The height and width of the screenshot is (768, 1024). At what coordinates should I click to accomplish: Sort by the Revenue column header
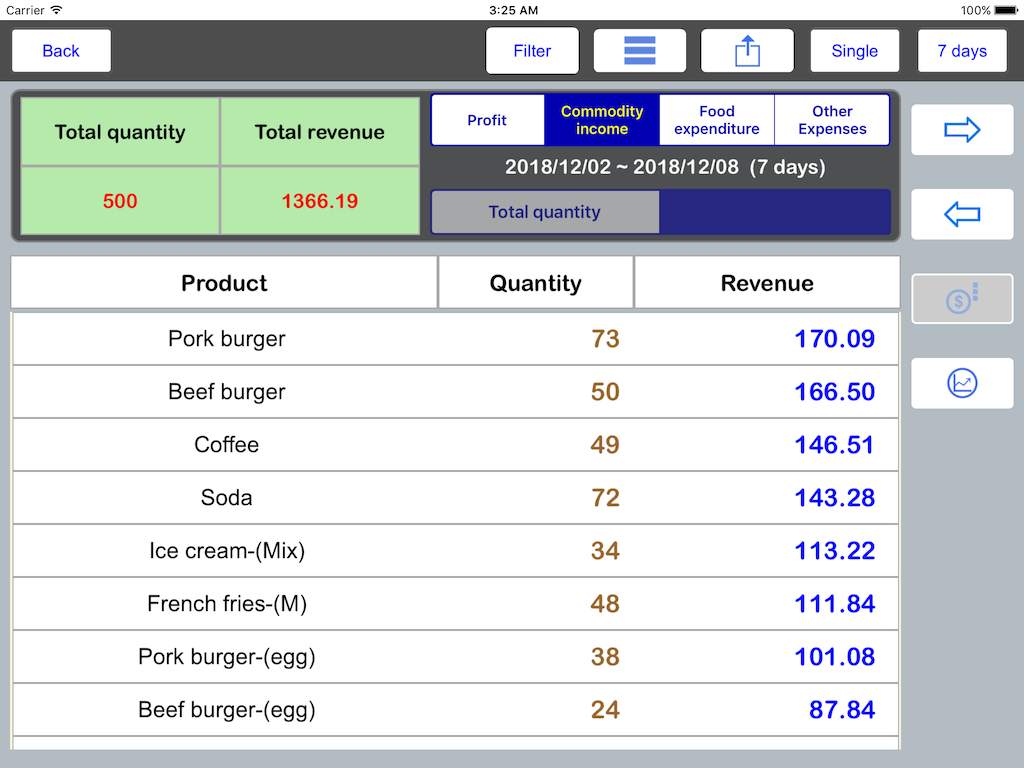766,283
